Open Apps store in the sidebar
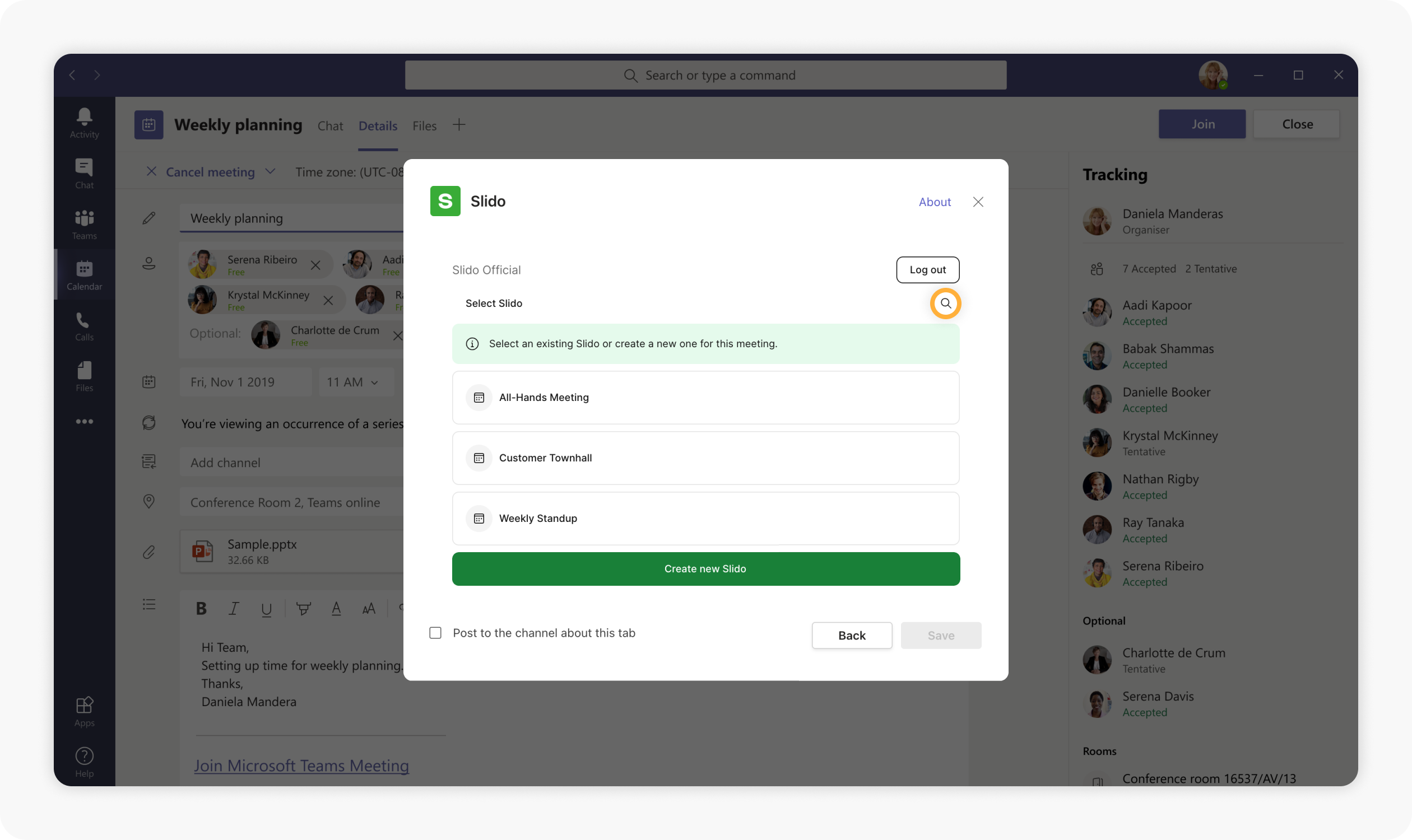Screen dimensions: 1412x840 tap(85, 711)
